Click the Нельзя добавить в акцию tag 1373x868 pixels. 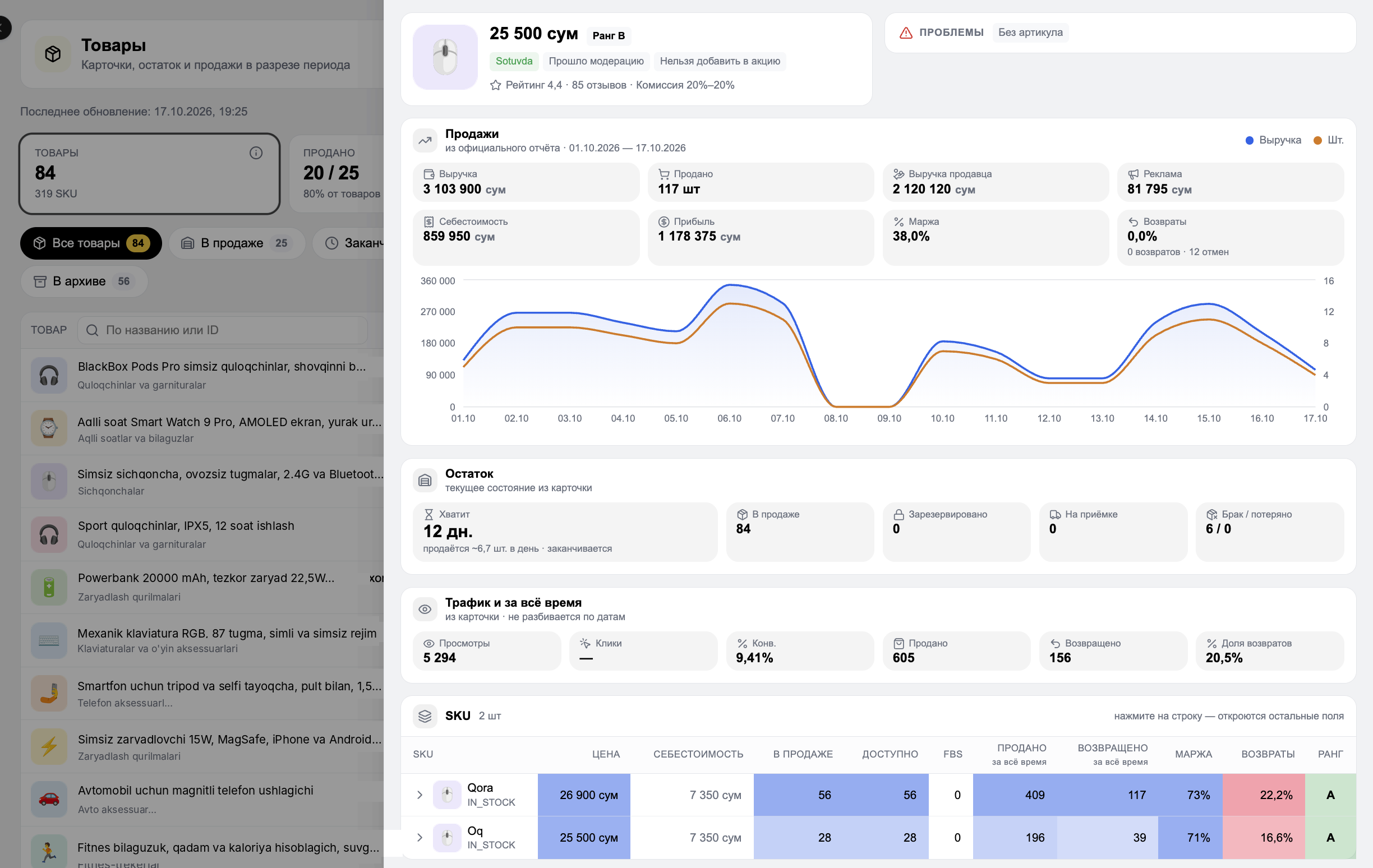point(720,61)
